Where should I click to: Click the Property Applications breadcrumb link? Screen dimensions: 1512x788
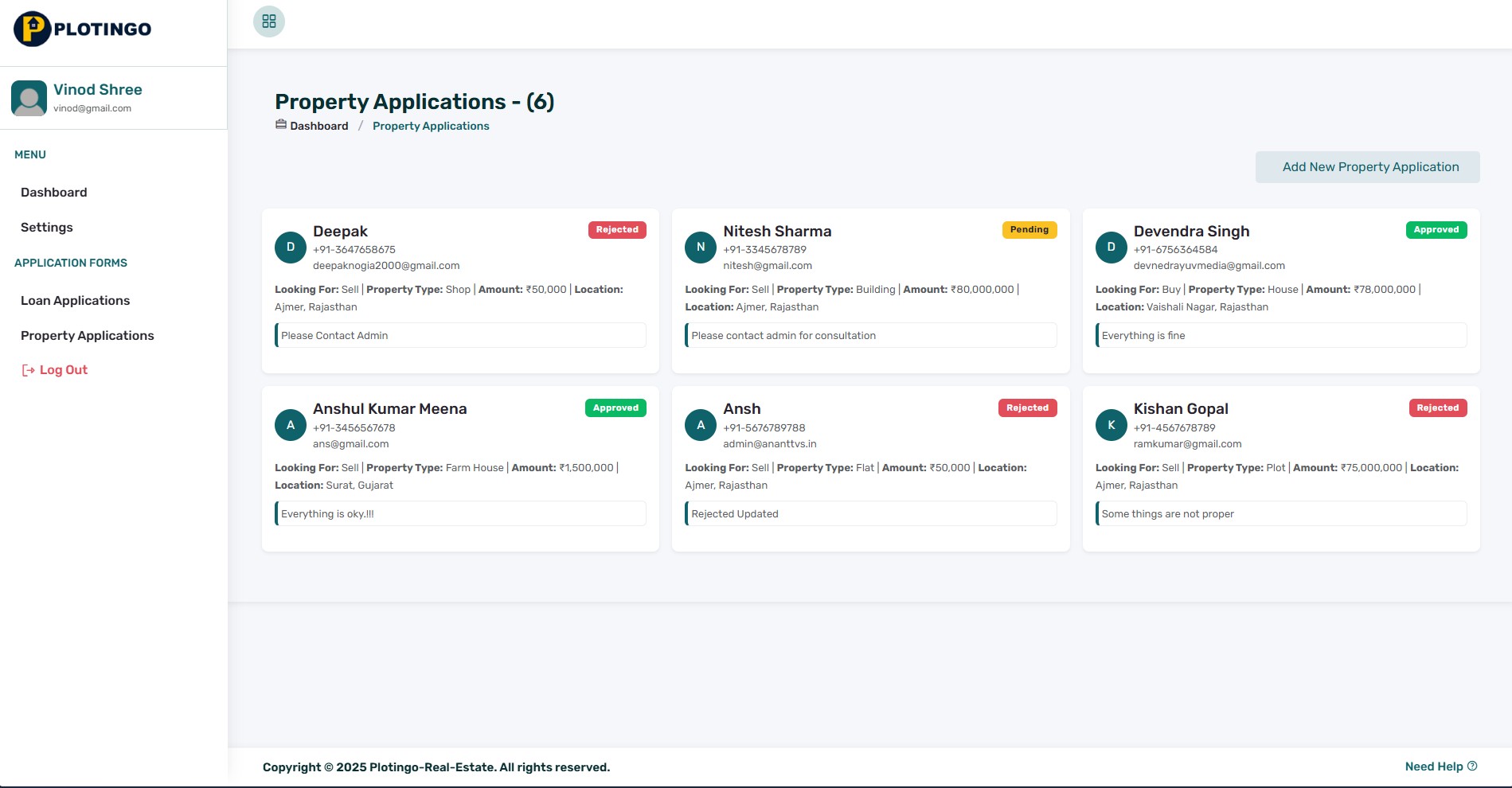(x=431, y=125)
